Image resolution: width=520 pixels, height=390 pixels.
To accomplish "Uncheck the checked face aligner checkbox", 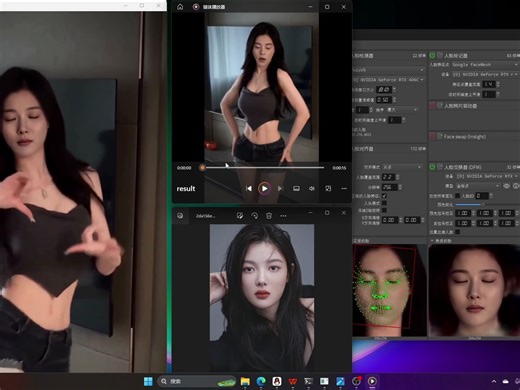I will (x=384, y=196).
